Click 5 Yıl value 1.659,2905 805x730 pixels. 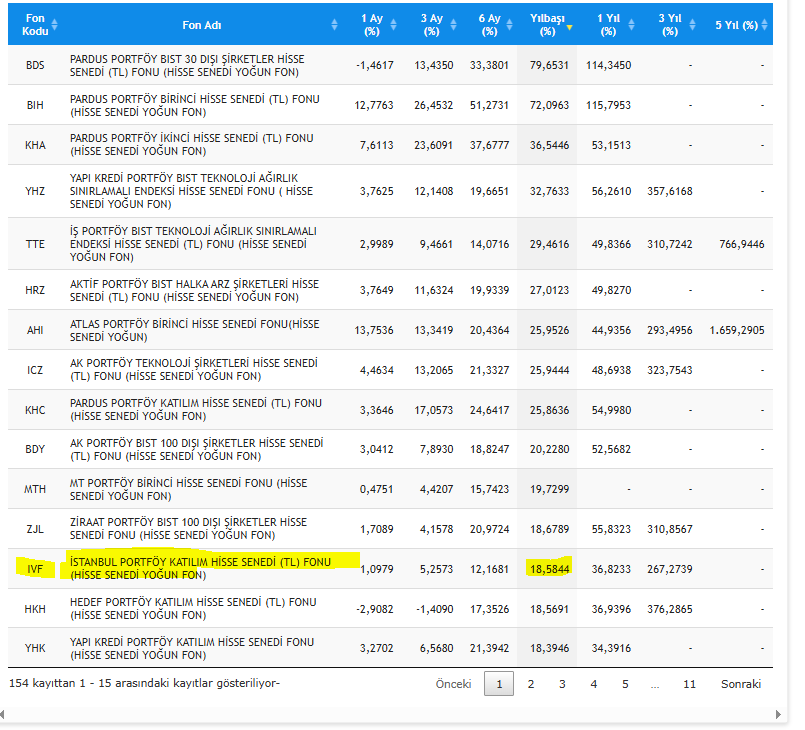[737, 330]
